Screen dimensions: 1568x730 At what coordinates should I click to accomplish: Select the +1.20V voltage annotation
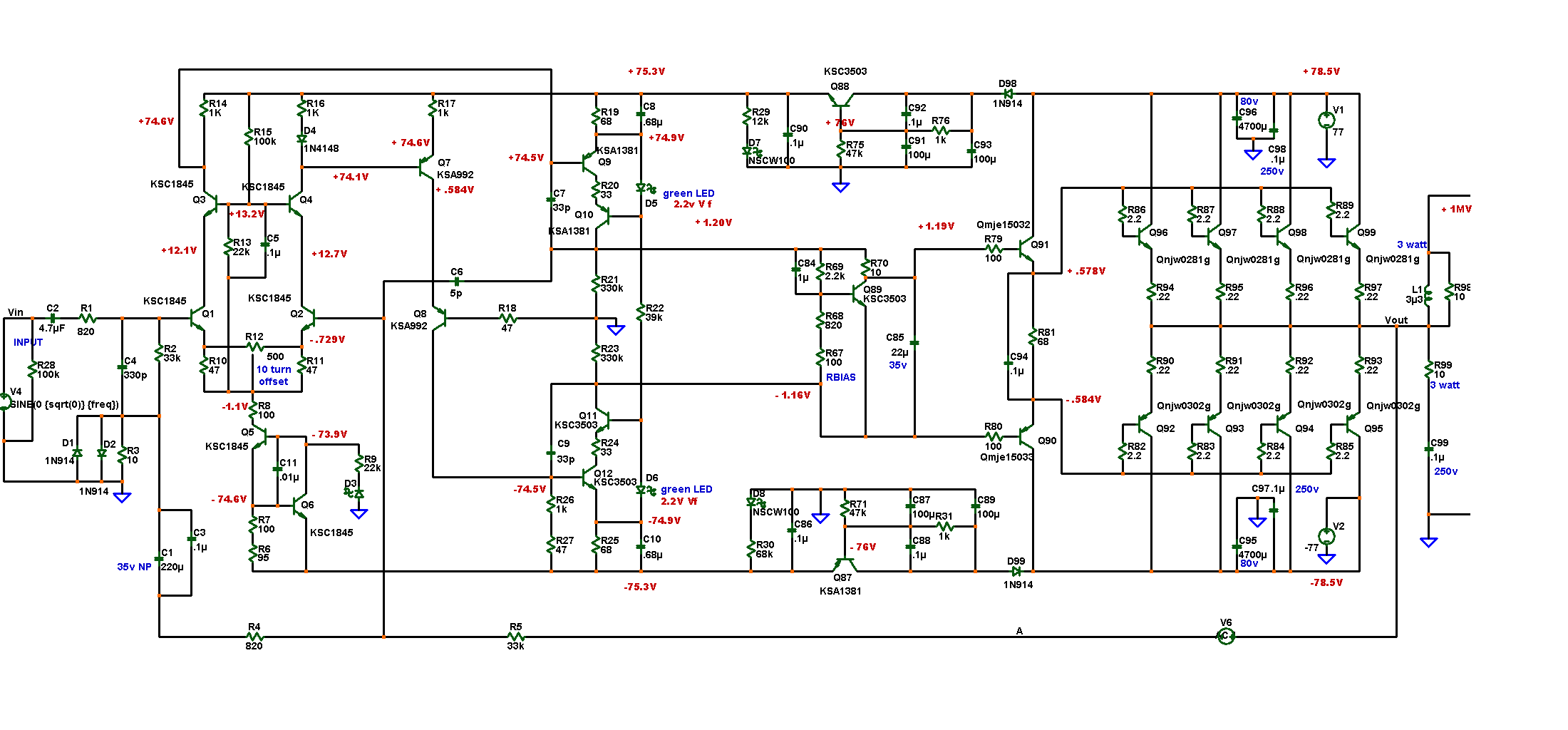coord(713,222)
